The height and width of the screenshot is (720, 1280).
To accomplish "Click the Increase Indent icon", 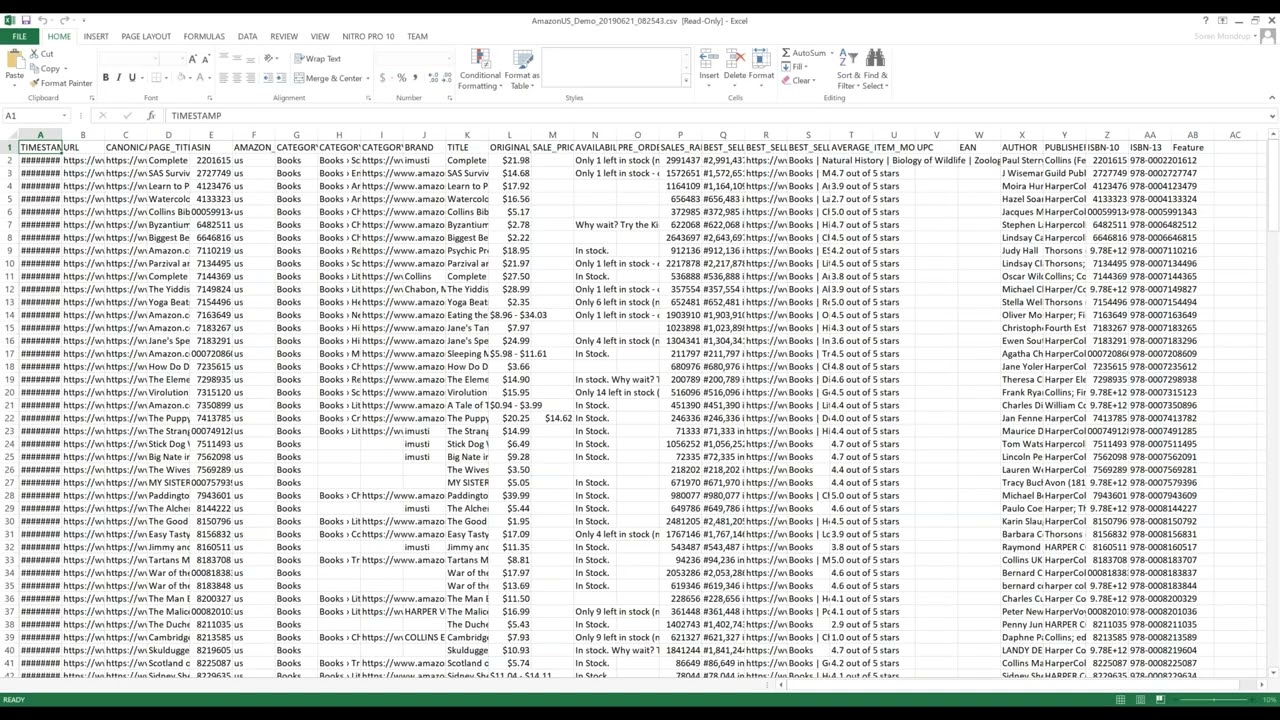I will pyautogui.click(x=283, y=78).
